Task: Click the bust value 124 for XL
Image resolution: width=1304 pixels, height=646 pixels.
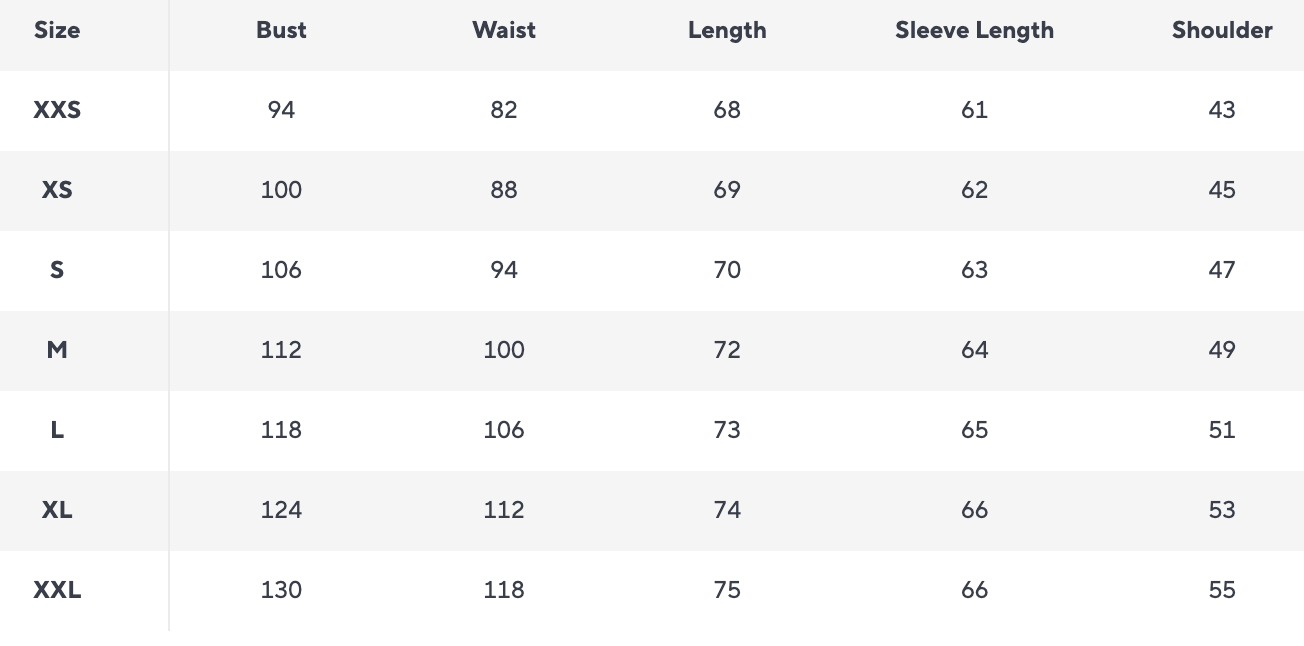Action: tap(281, 510)
